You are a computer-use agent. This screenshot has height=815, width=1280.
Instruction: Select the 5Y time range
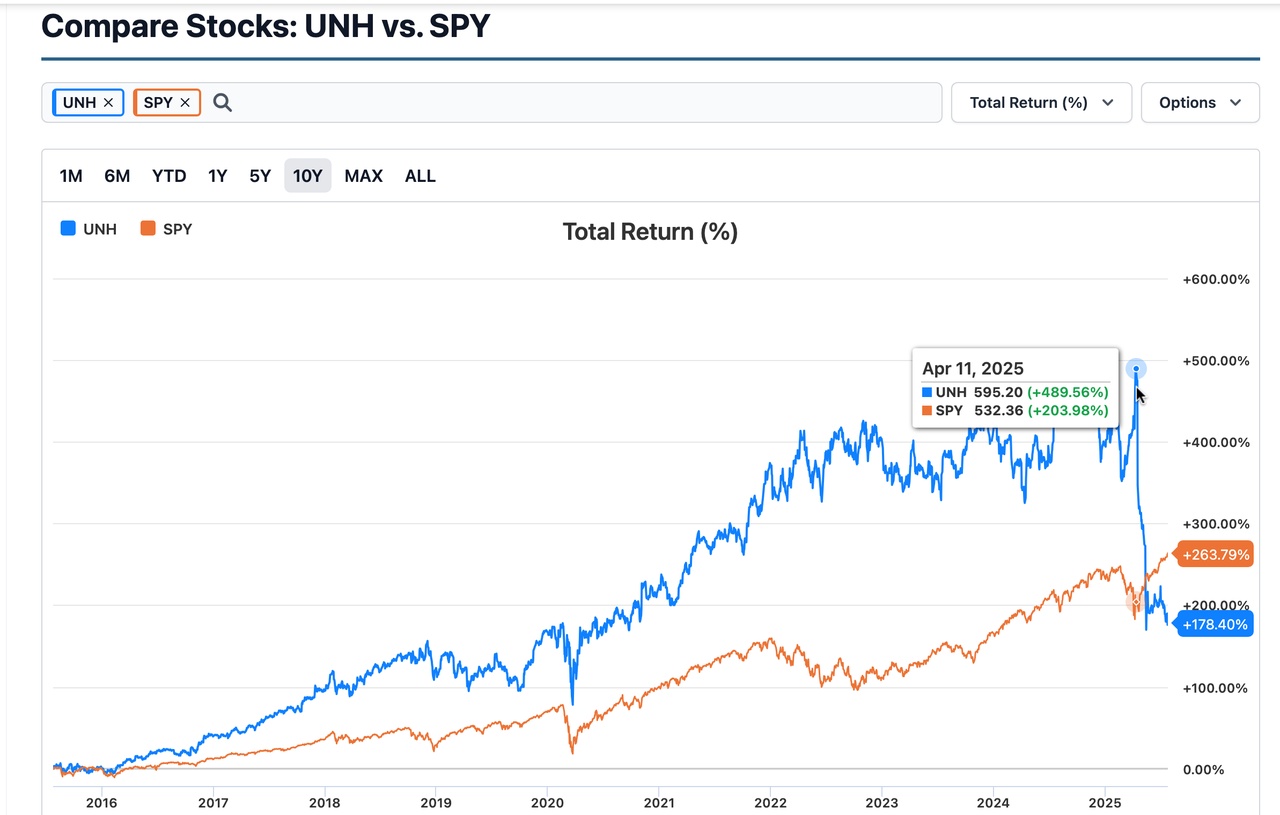(x=260, y=176)
